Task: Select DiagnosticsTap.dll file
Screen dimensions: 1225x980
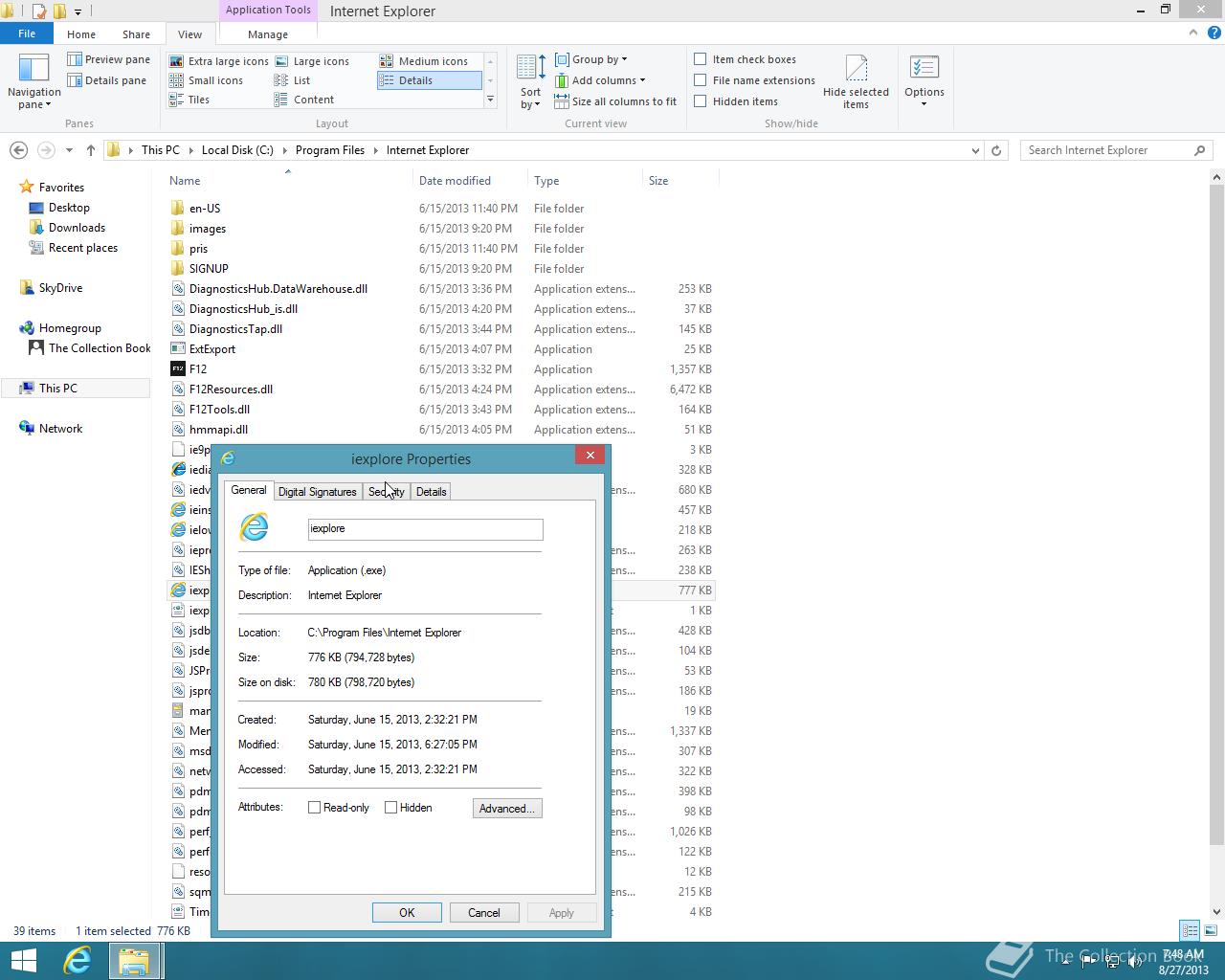Action: coord(235,329)
